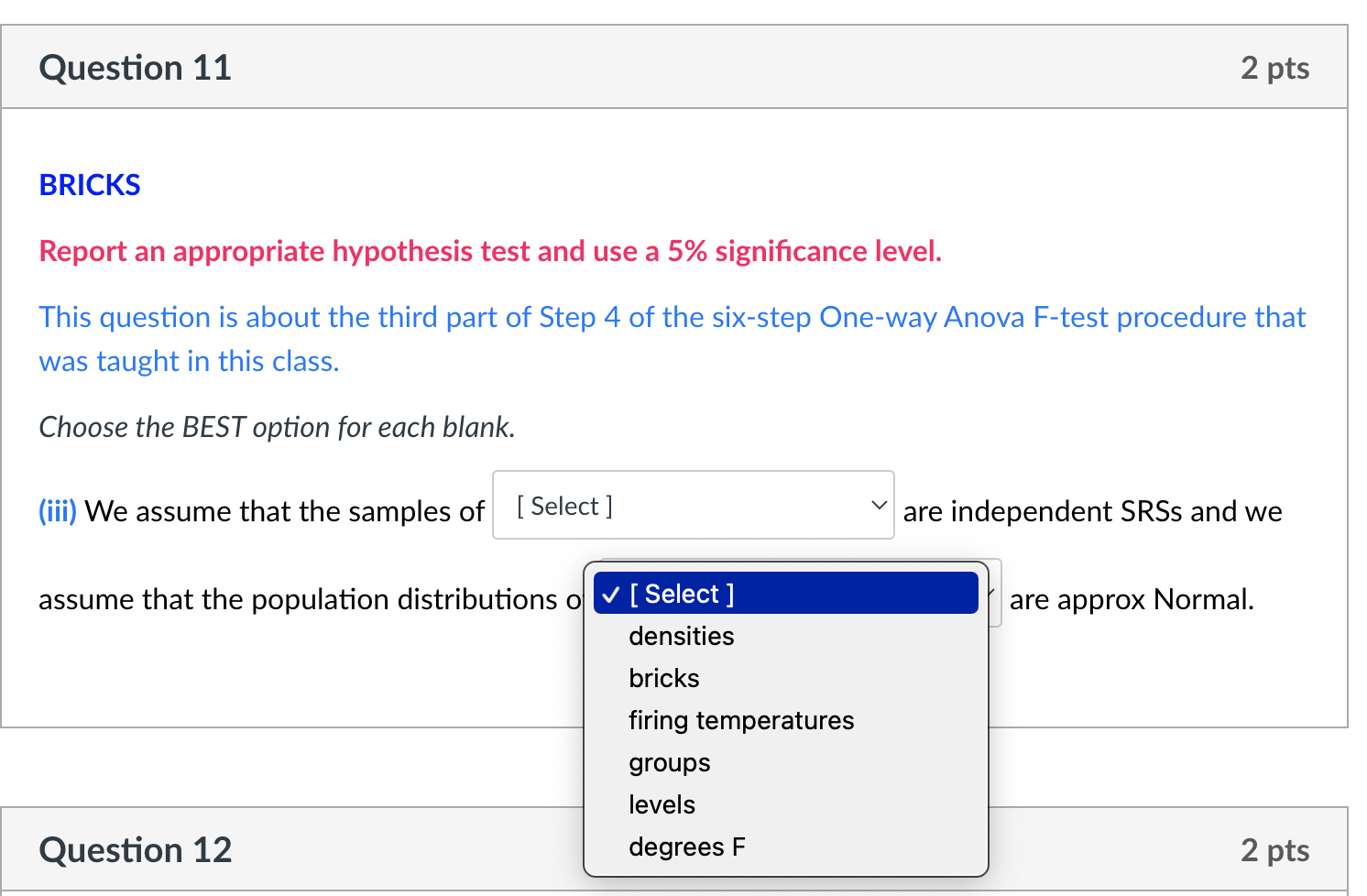Open the samples [ Select ] dropdown
Image resolution: width=1367 pixels, height=896 pixels.
click(694, 505)
